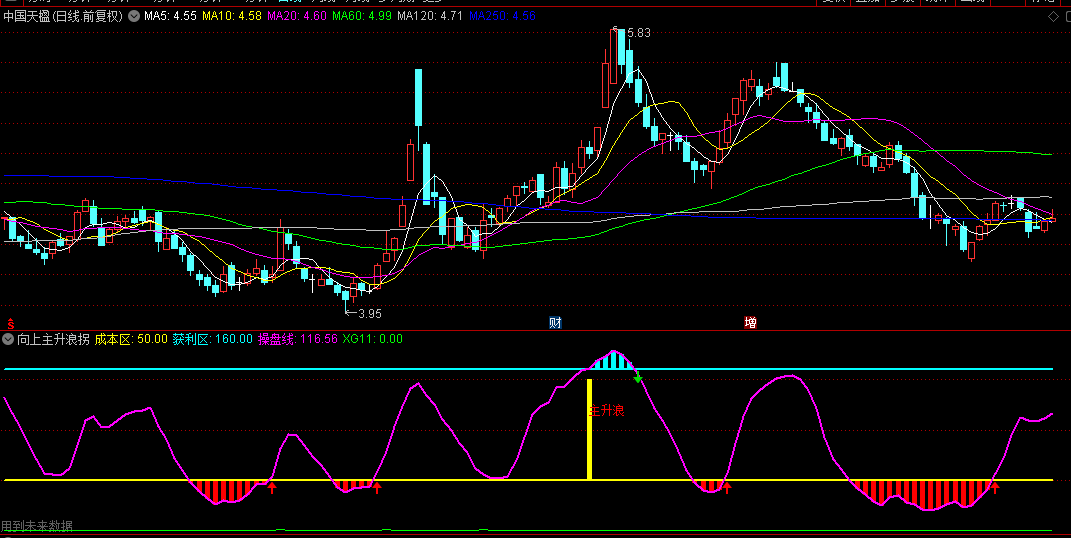Click the 成本区 yellow parameter label

132,339
